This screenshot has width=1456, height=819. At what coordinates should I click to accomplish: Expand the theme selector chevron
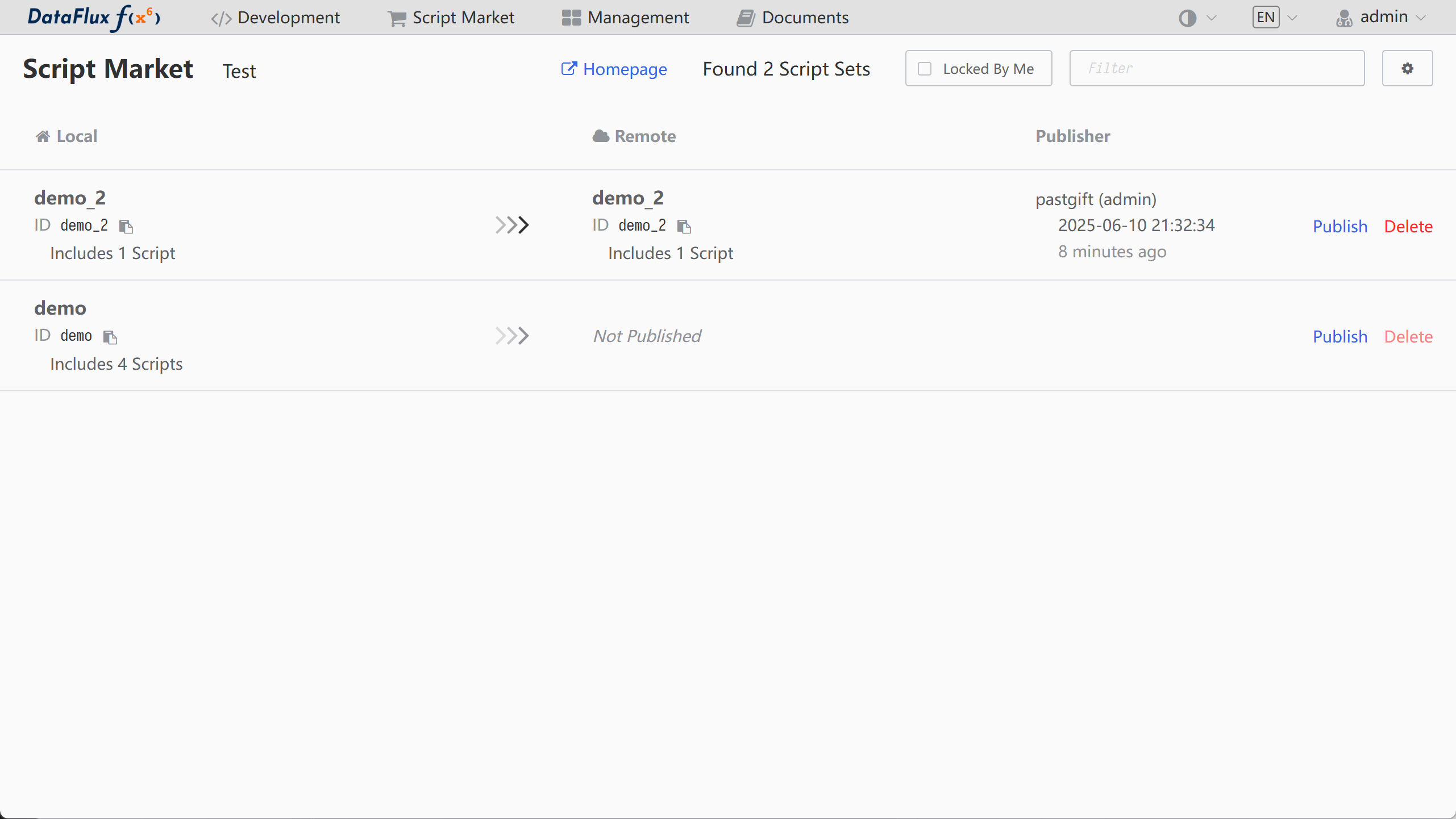[x=1211, y=18]
